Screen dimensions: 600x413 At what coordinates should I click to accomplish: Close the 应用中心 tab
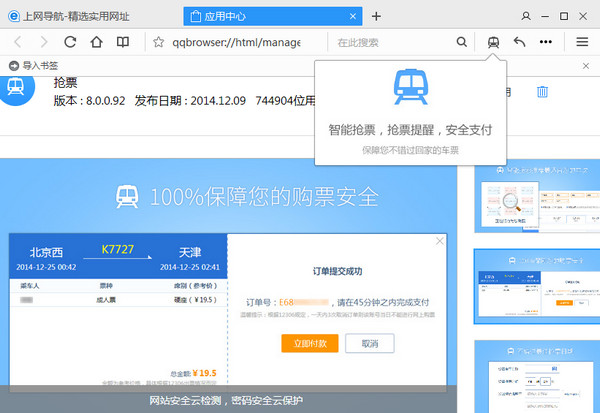353,16
